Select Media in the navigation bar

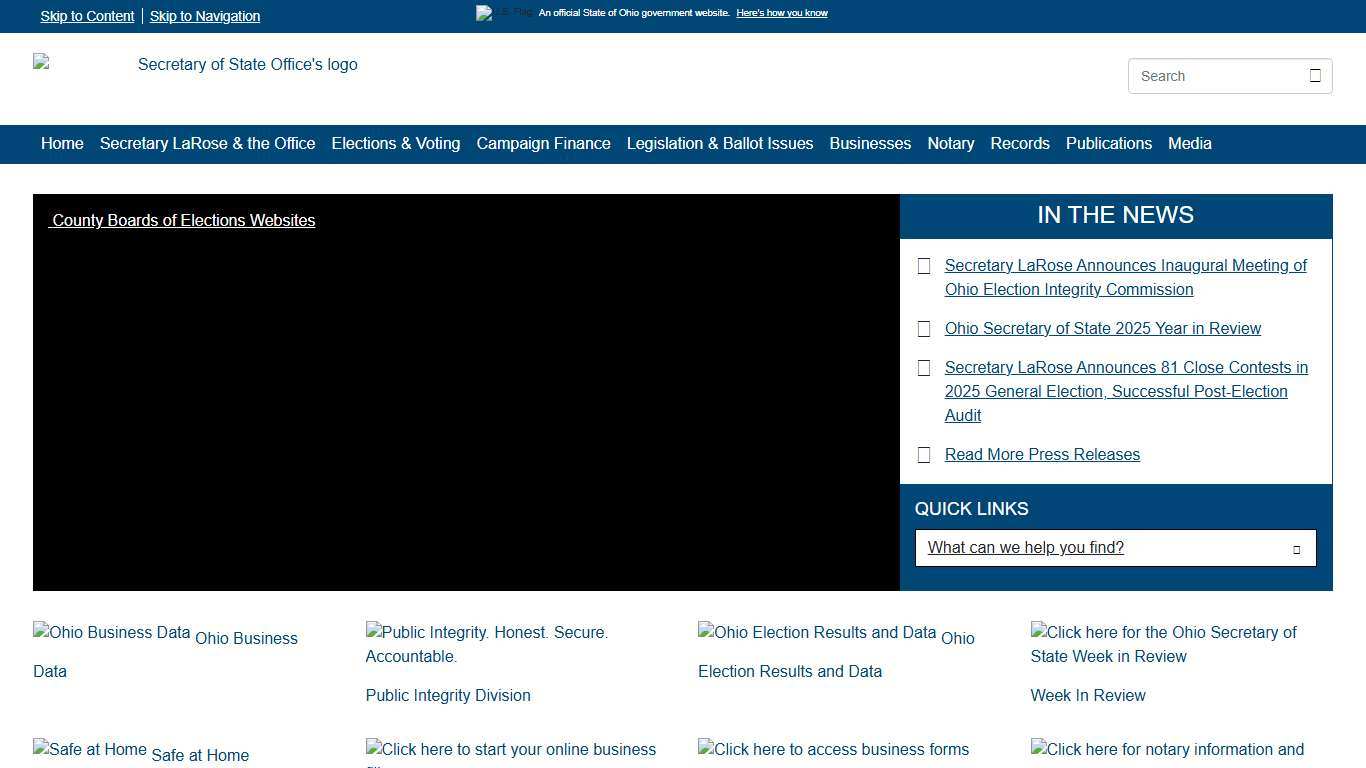pos(1189,143)
